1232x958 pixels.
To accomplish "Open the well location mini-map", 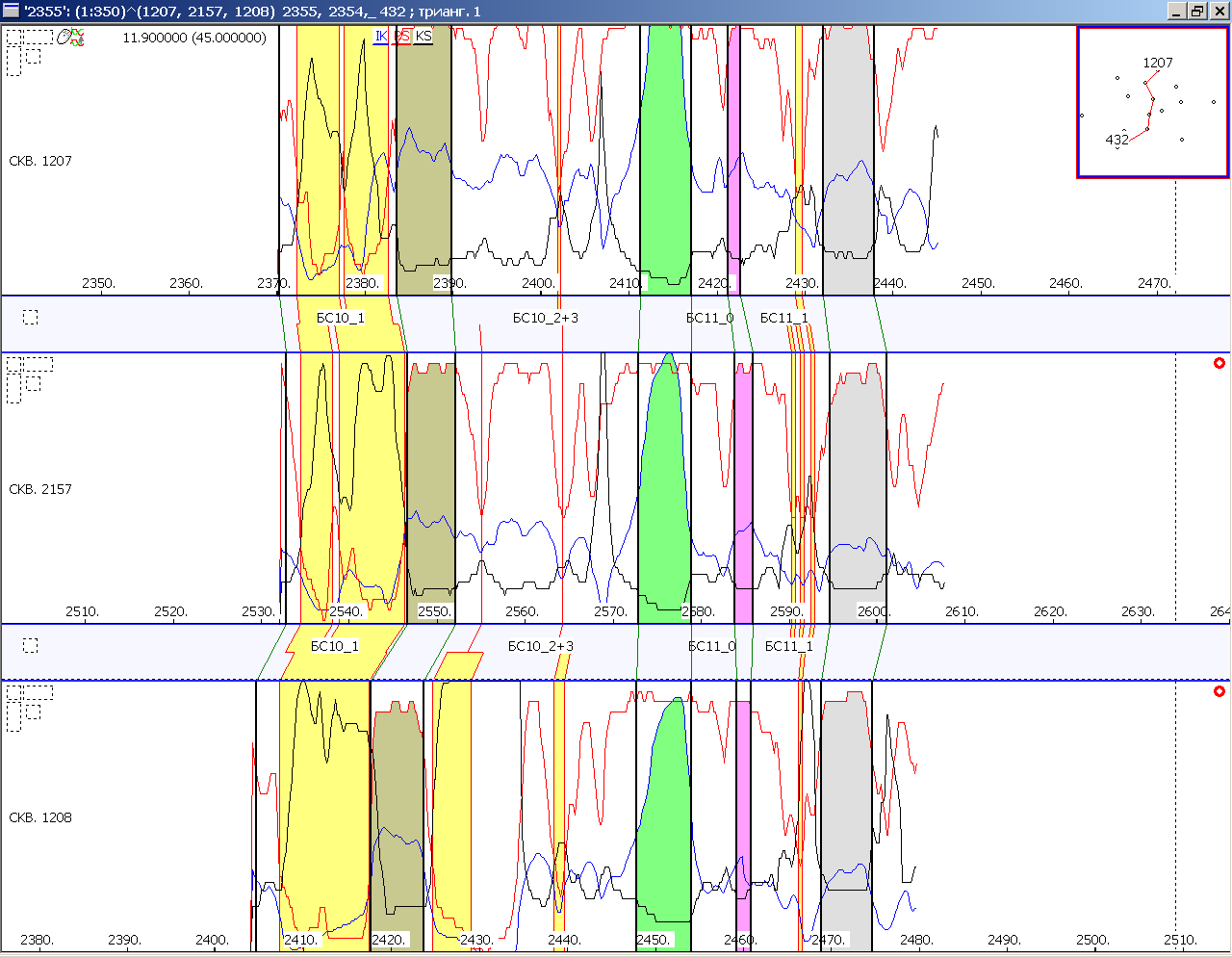I will pyautogui.click(x=1153, y=102).
